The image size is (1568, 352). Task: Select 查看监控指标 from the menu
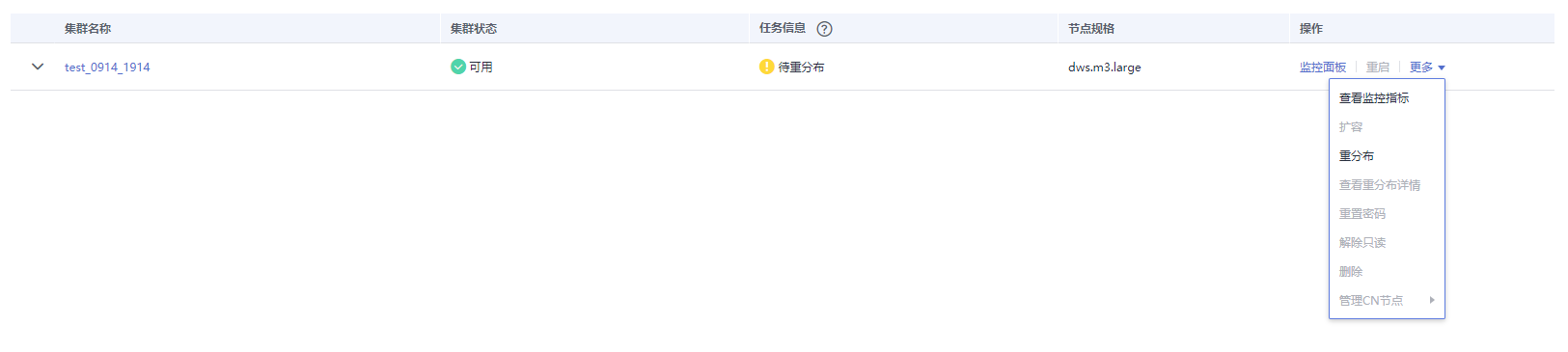click(1374, 98)
